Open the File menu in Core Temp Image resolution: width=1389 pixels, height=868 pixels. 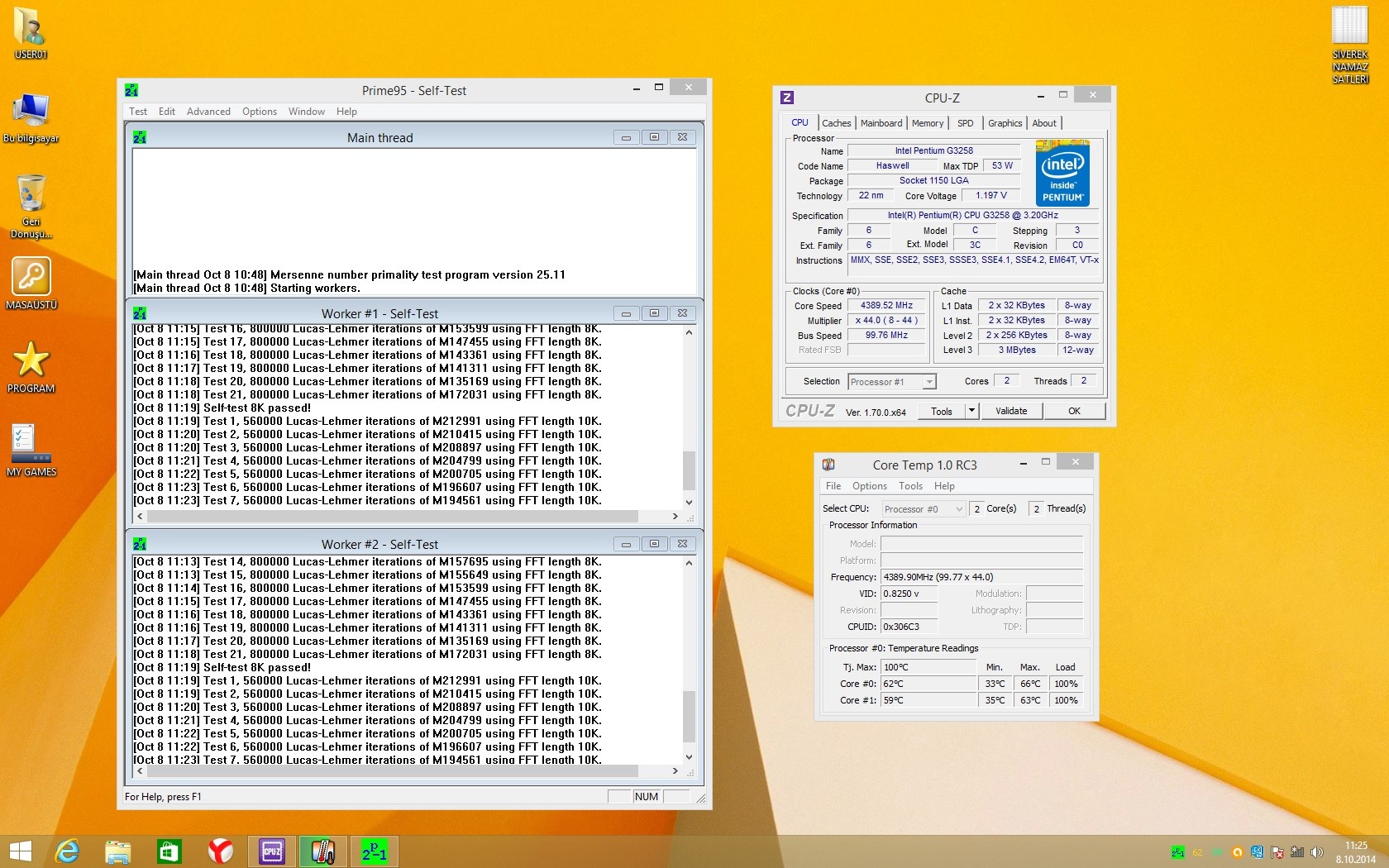click(833, 486)
